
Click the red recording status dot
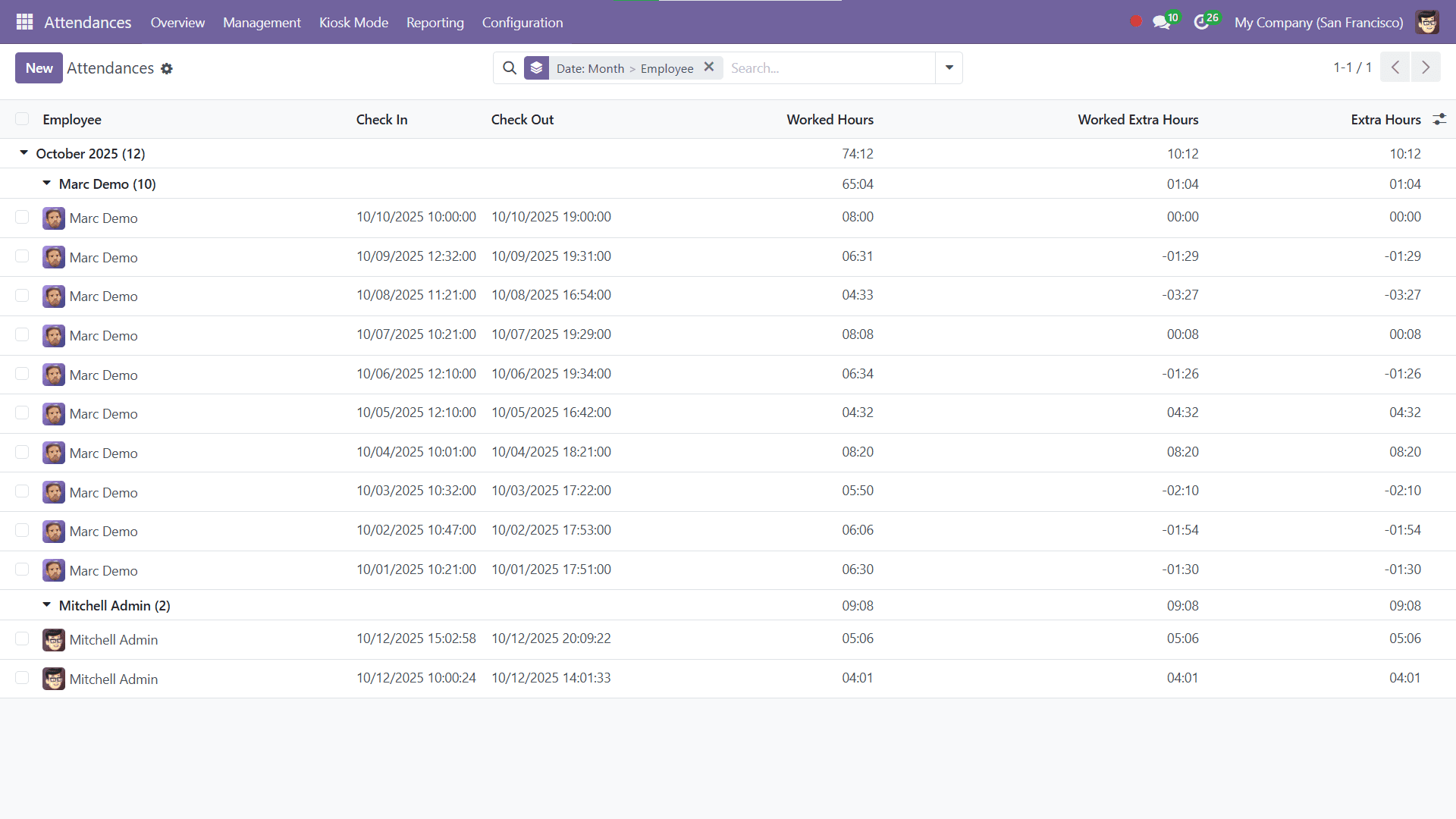click(1135, 22)
